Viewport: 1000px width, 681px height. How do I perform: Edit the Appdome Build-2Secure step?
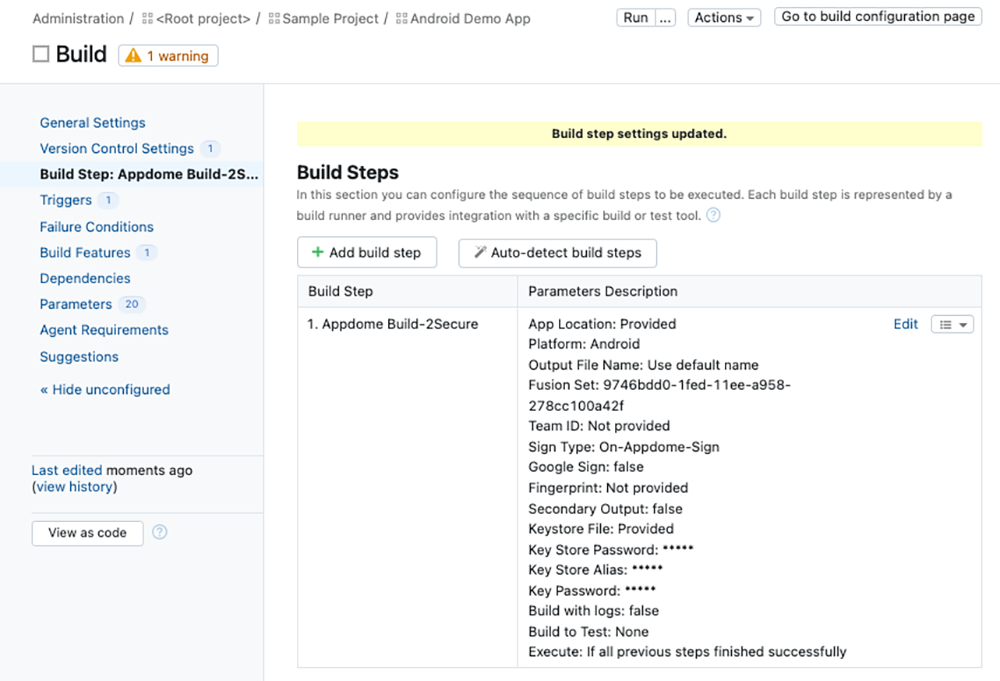point(905,324)
